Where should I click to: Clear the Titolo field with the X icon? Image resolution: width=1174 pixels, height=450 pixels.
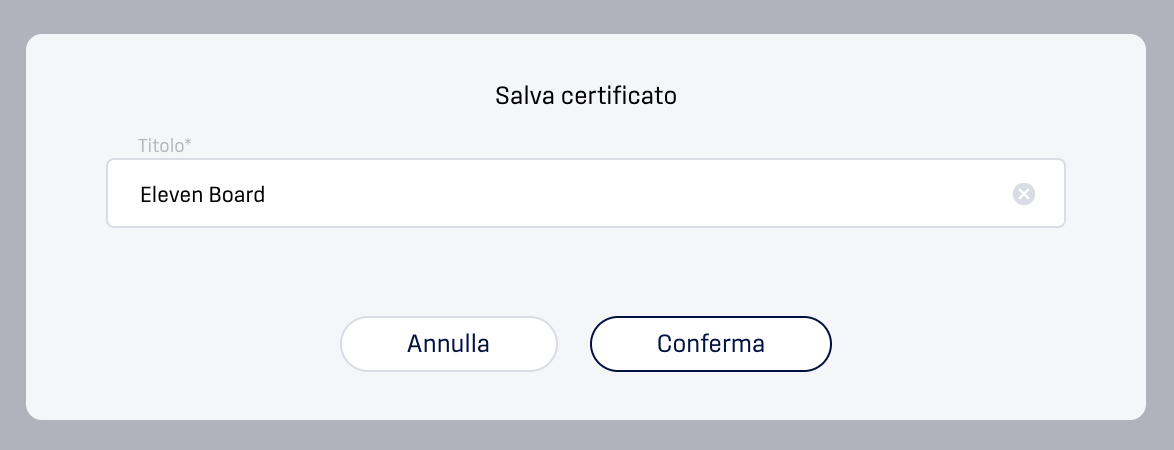1024,194
